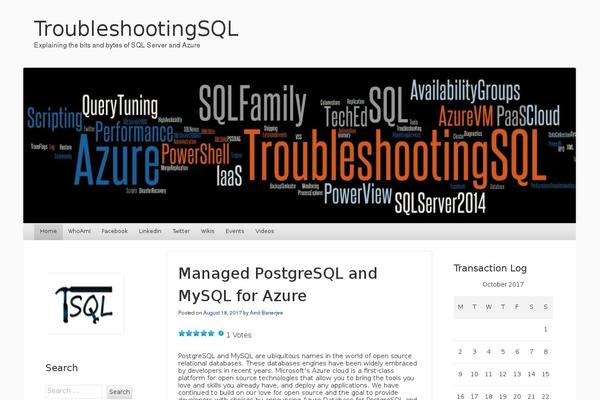
Task: Click the 'October 2017' calendar caption
Action: click(x=503, y=284)
